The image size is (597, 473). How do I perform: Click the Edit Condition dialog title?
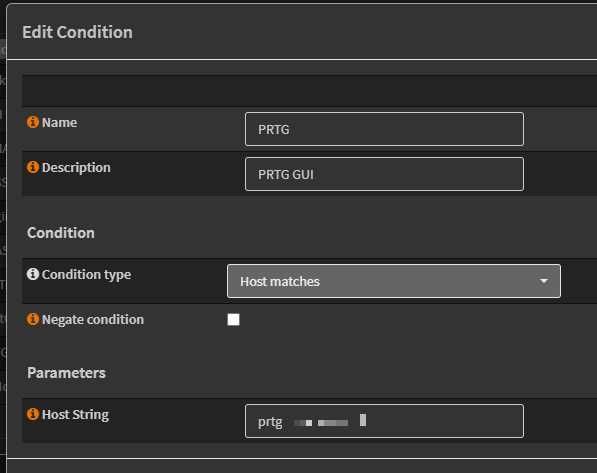coord(77,32)
